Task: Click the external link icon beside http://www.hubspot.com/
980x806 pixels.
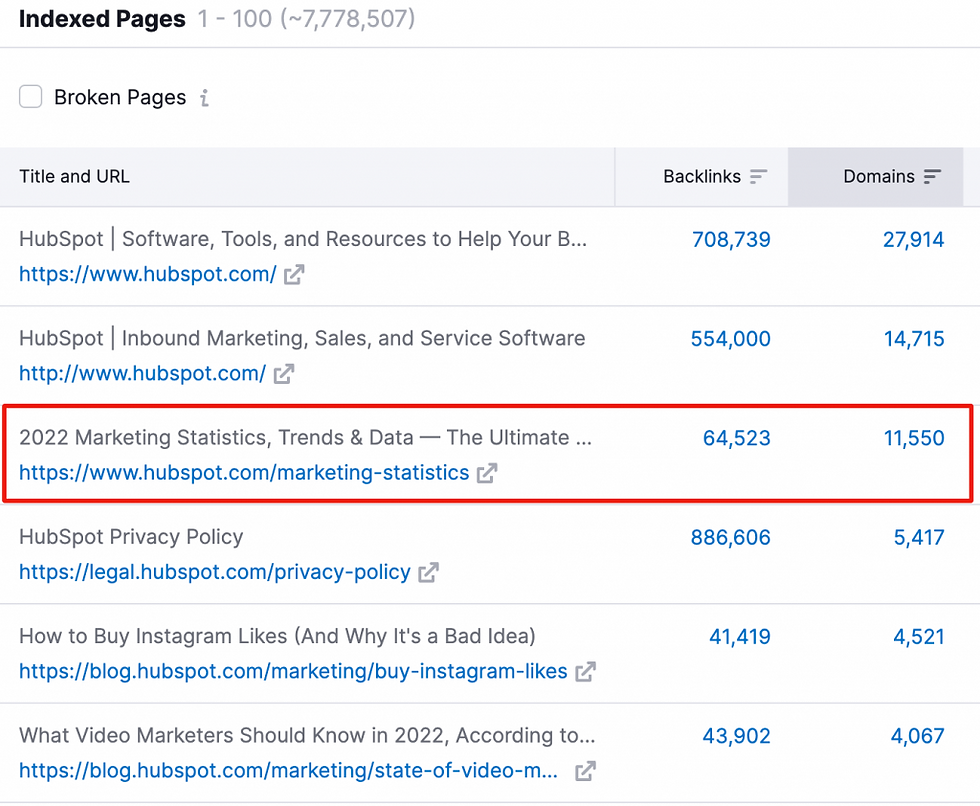Action: point(283,373)
